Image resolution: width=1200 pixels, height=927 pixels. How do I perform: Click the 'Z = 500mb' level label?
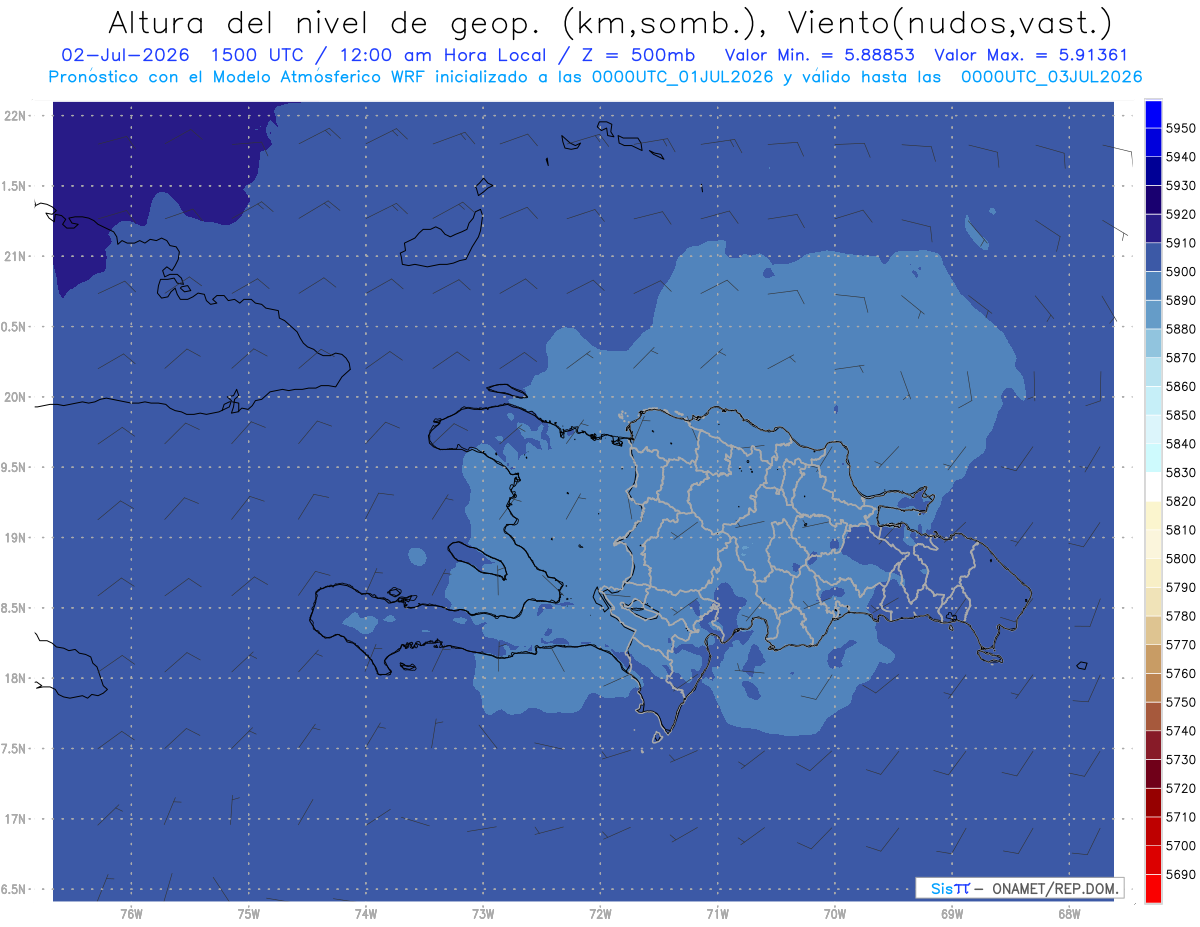click(x=637, y=55)
